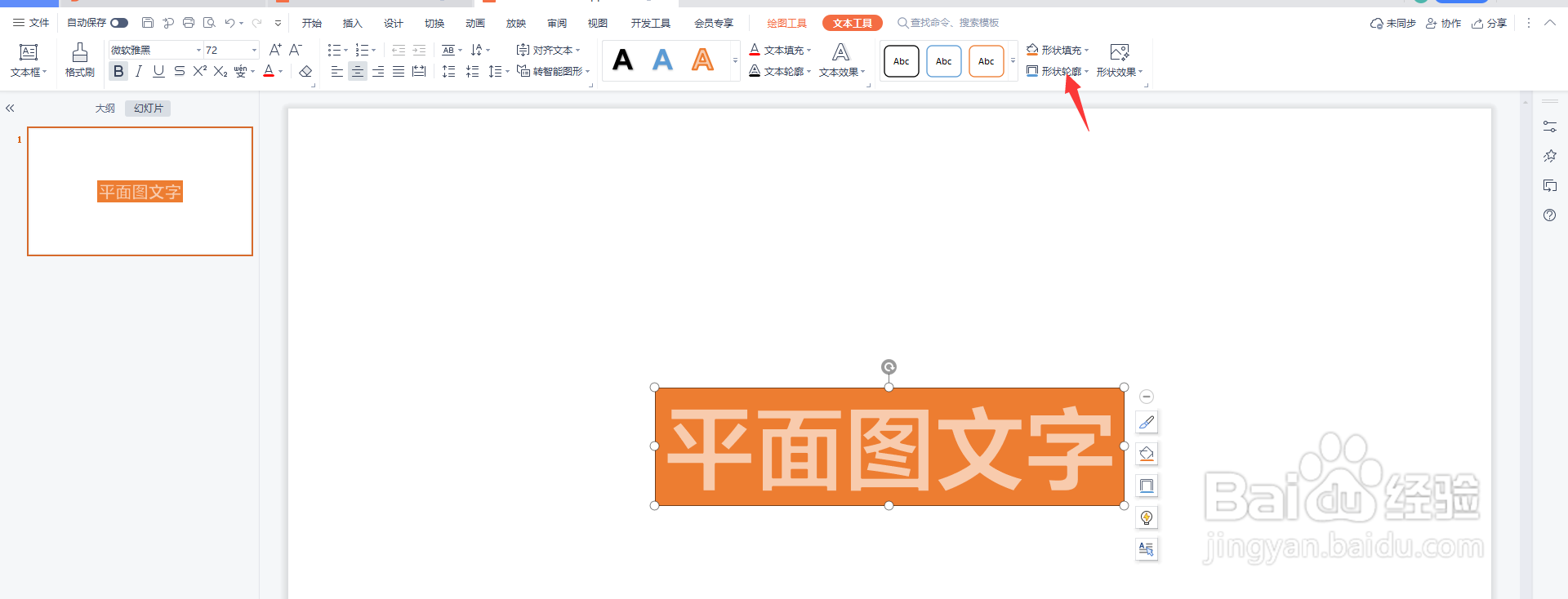Increase the indent level
The height and width of the screenshot is (599, 1568).
tap(419, 51)
